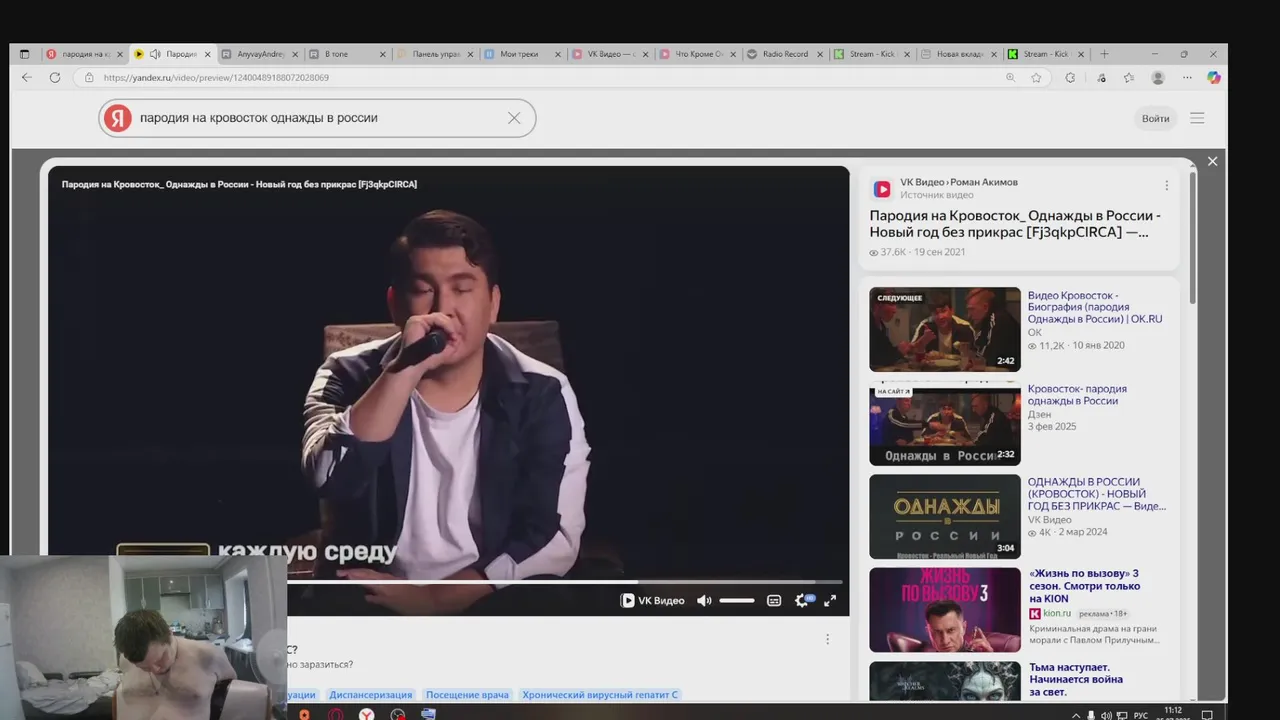This screenshot has height=720, width=1280.
Task: Adjust the video volume slider
Action: [x=737, y=601]
